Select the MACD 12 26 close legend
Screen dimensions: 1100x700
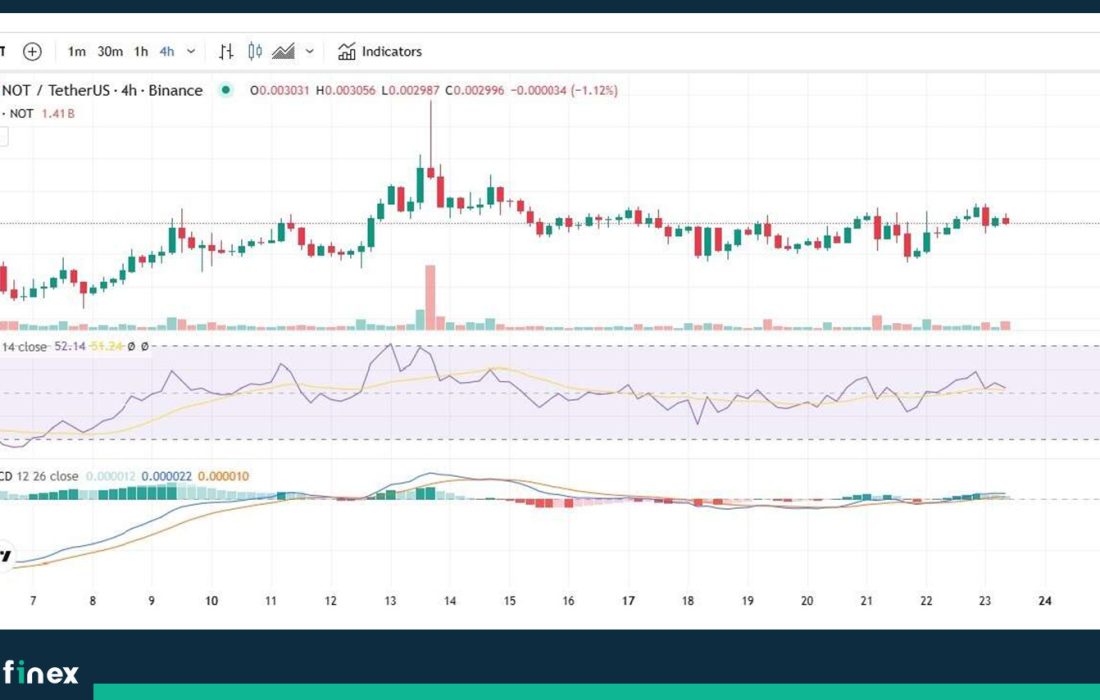tap(40, 476)
